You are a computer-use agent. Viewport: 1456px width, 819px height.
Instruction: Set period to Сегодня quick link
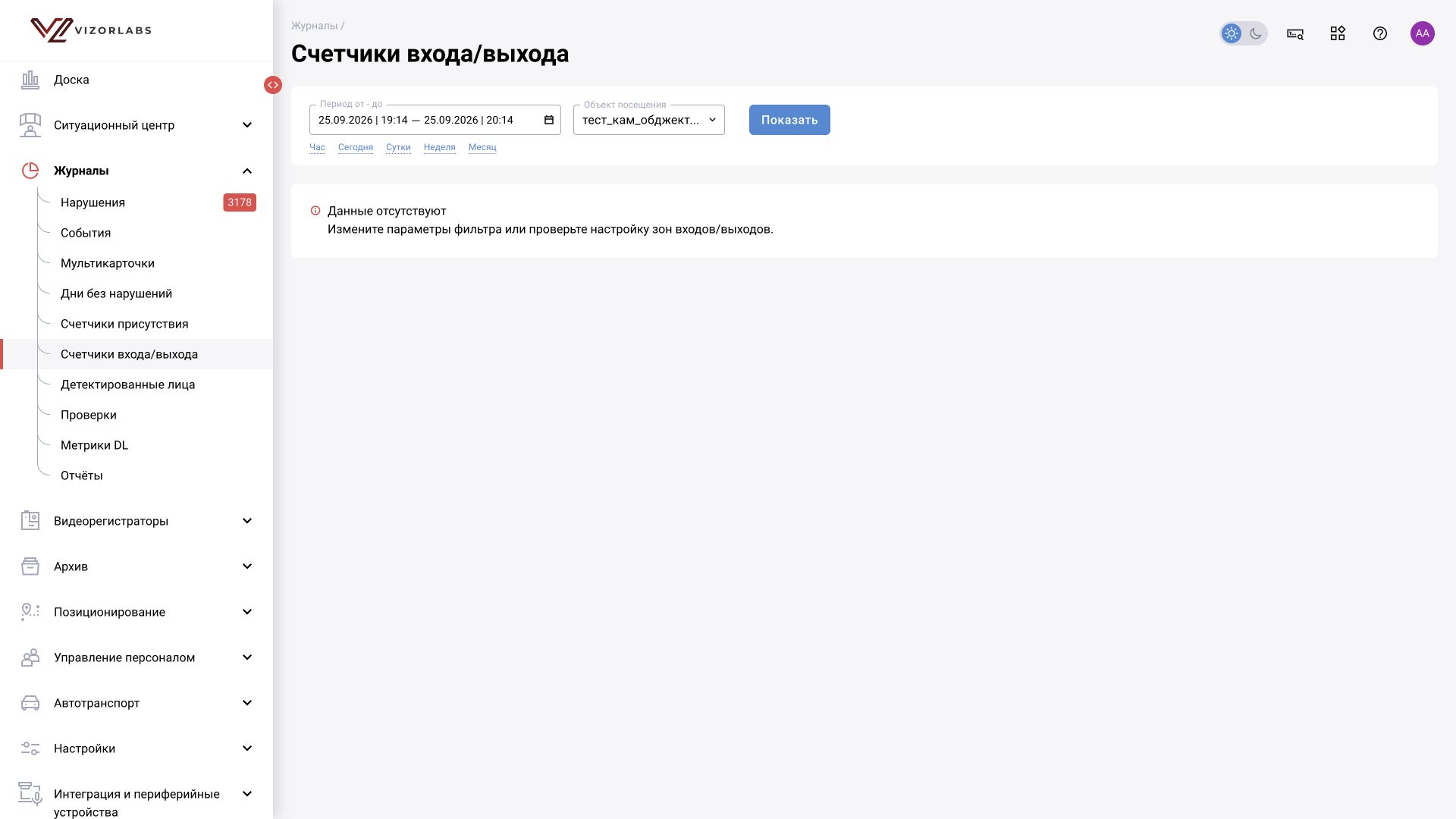coord(356,147)
